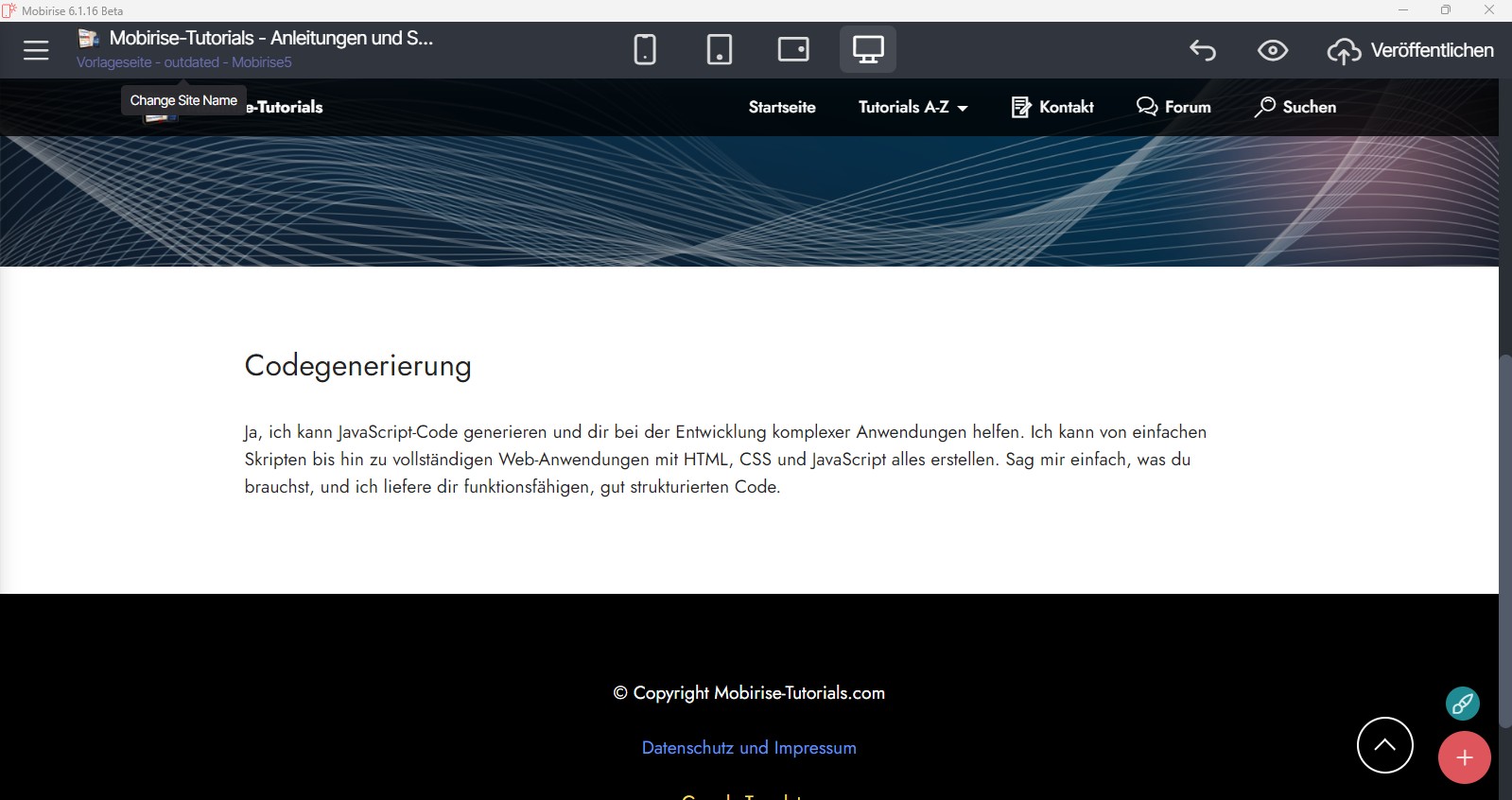Switch to mobile phone view
1512x800 pixels.
(x=645, y=49)
